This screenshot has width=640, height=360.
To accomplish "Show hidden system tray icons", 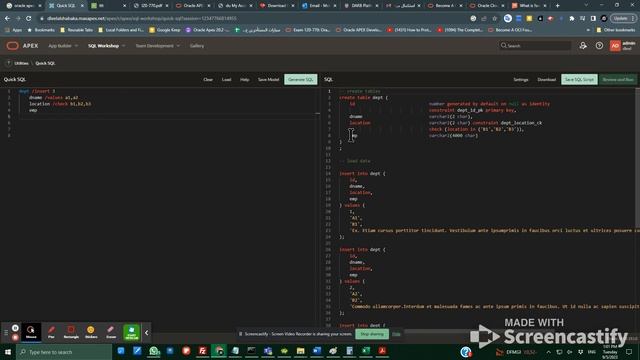I will [x=549, y=352].
